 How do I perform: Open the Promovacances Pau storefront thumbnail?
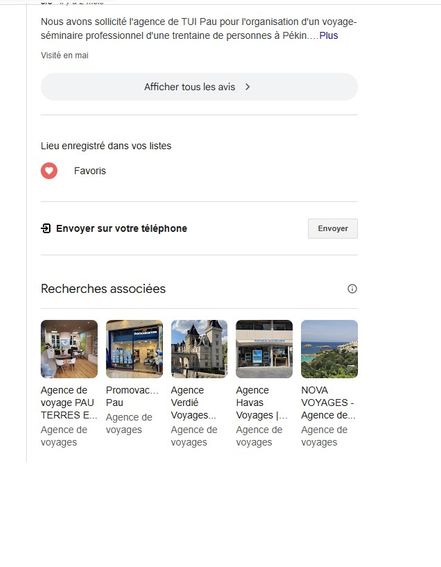coord(134,349)
